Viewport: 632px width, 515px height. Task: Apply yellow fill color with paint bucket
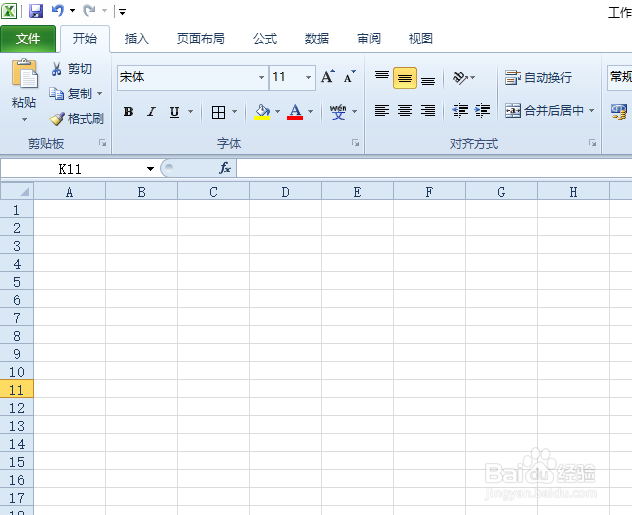262,112
